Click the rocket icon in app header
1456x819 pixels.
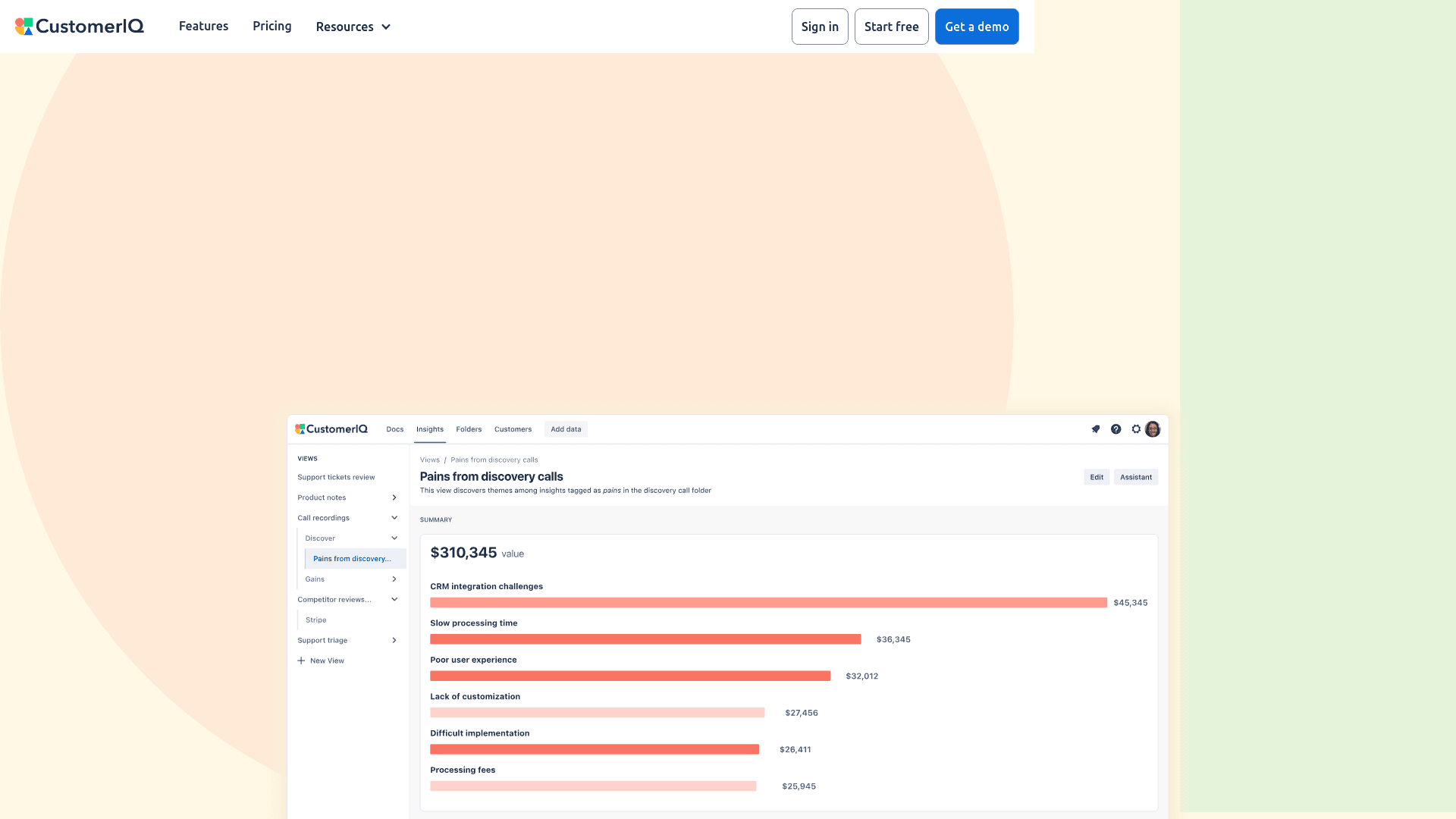pos(1096,429)
